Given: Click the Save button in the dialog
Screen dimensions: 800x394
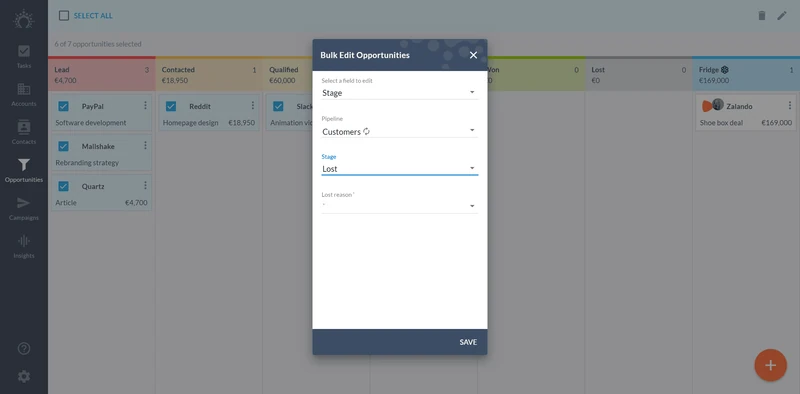Looking at the screenshot, I should pyautogui.click(x=468, y=342).
